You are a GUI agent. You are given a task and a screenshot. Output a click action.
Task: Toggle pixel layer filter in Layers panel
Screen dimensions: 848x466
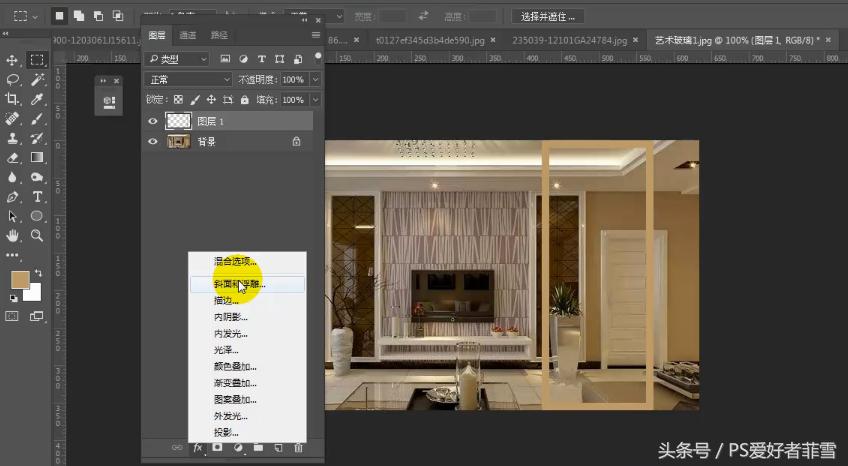tap(225, 59)
